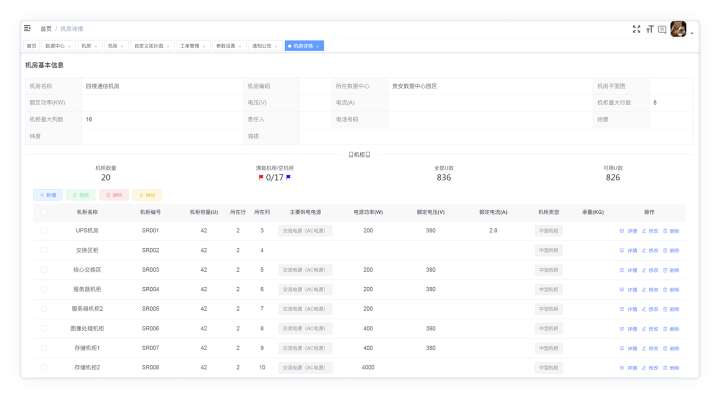The image size is (720, 399).
Task: Tick the checkbox for 服务器机柜 SR004 row
Action: click(44, 289)
